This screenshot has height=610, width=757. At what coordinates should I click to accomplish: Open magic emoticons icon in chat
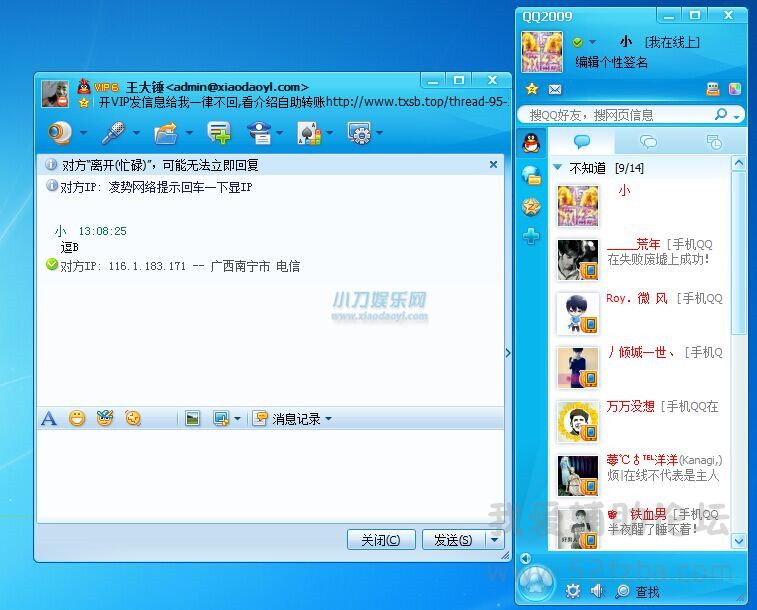[105, 418]
